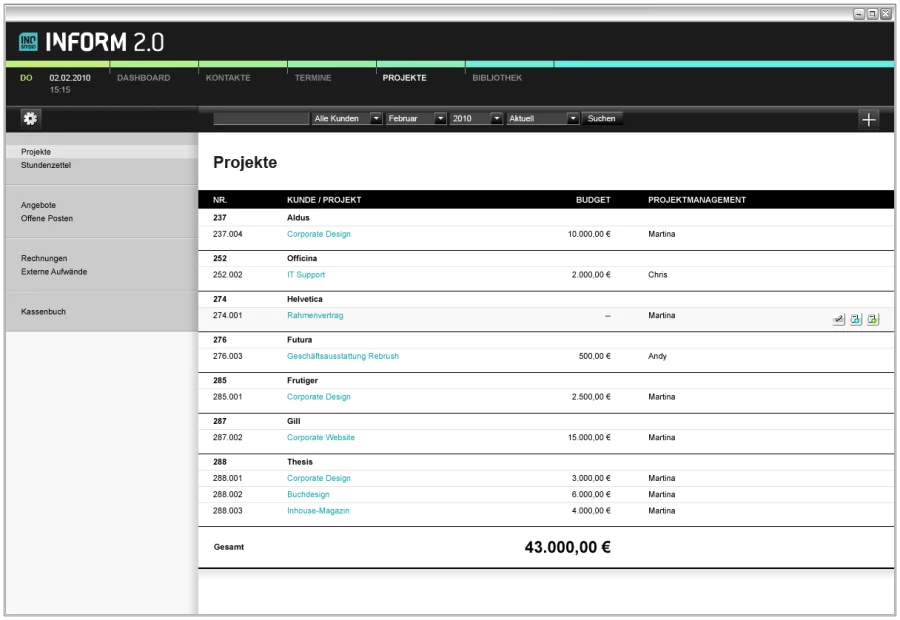Screen dimensions: 900x620
Task: Open the IT Support project link
Action: pyautogui.click(x=306, y=275)
